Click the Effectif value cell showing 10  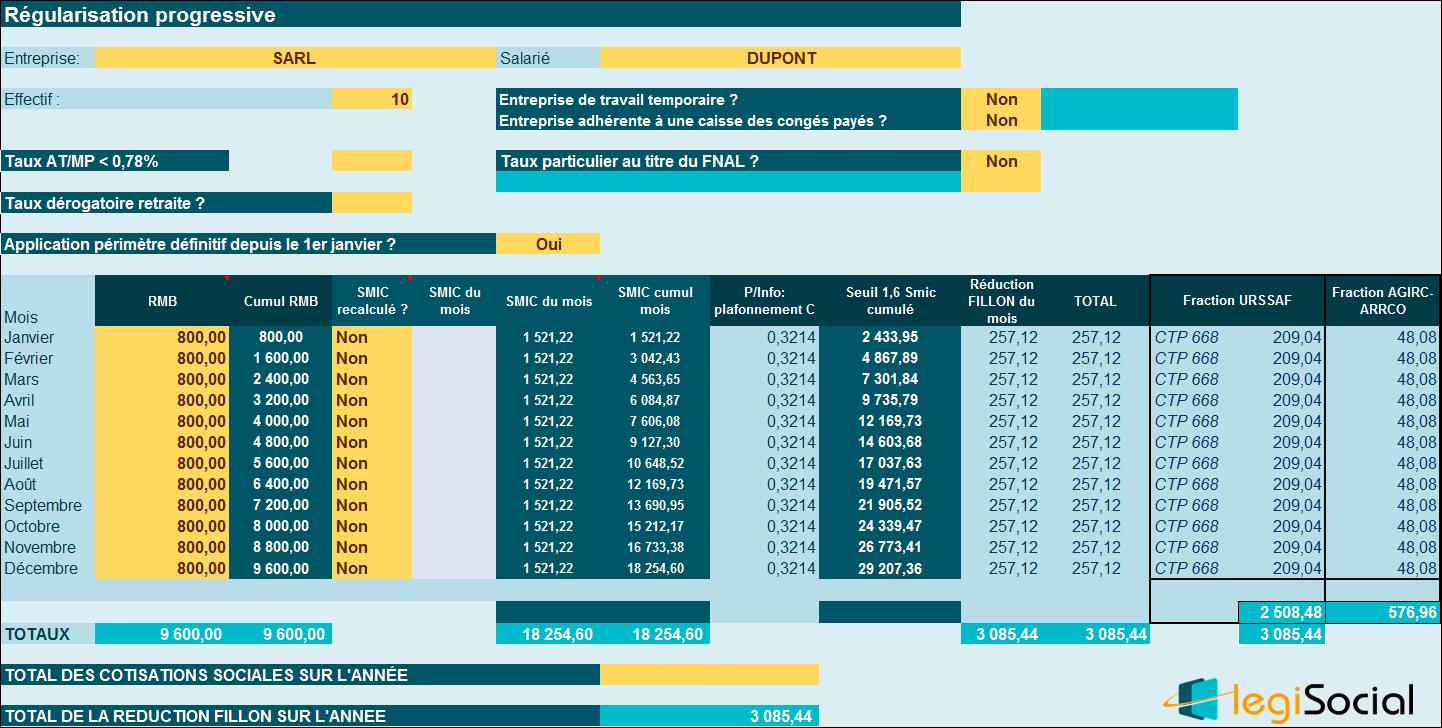[x=371, y=99]
